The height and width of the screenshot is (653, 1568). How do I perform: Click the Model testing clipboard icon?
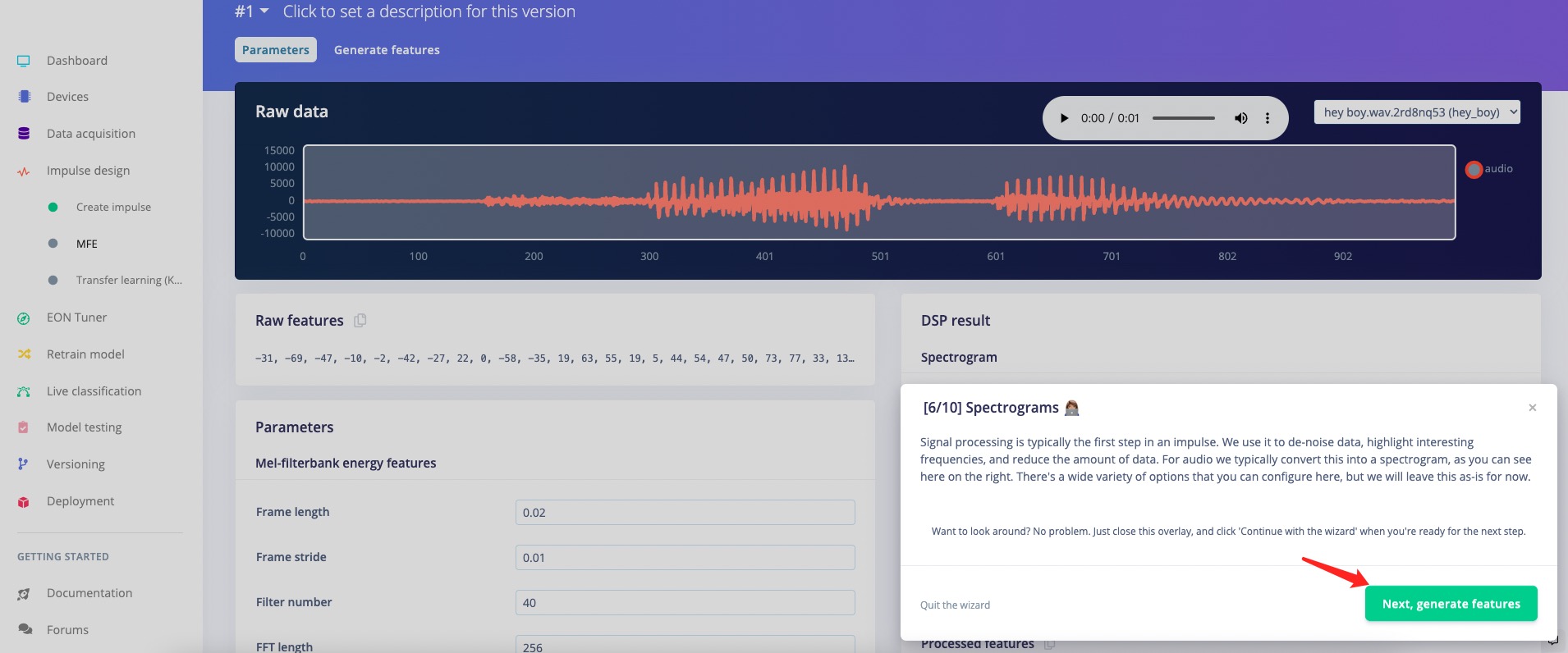point(24,427)
